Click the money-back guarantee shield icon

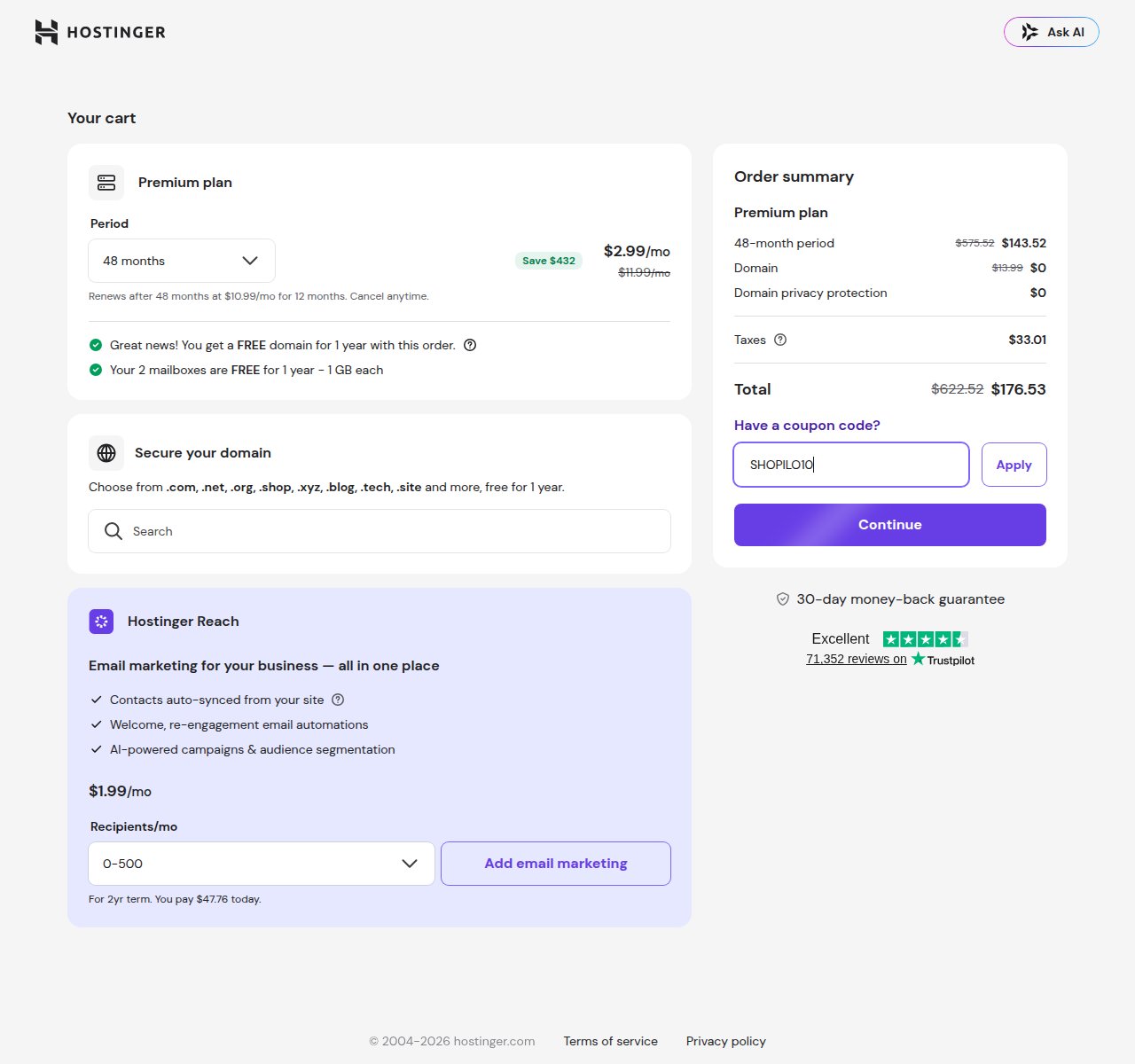click(x=783, y=599)
